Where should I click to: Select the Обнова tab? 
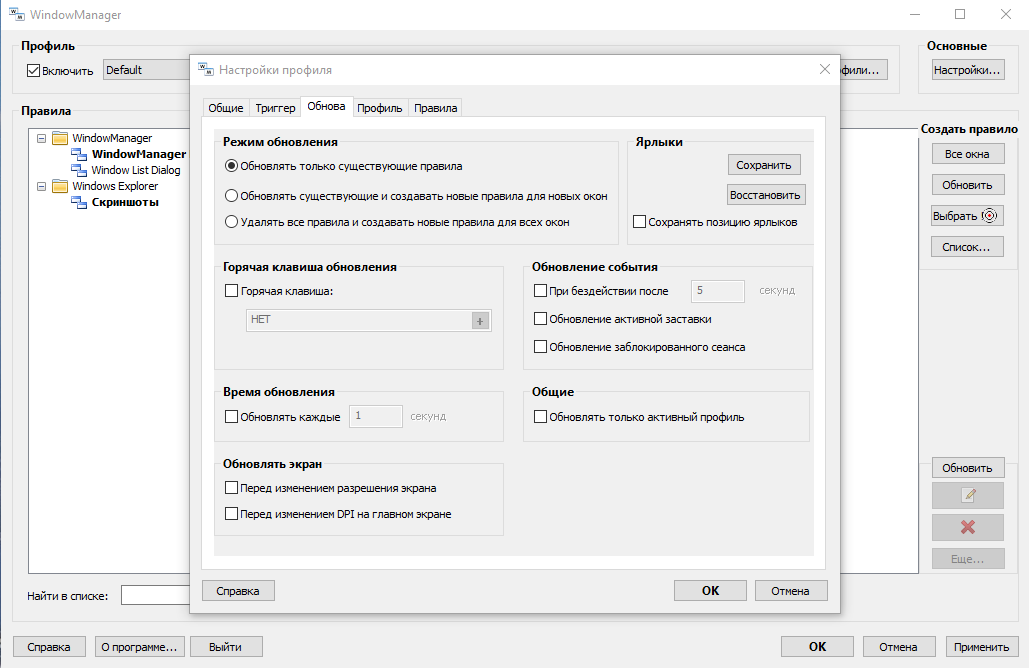click(x=326, y=106)
